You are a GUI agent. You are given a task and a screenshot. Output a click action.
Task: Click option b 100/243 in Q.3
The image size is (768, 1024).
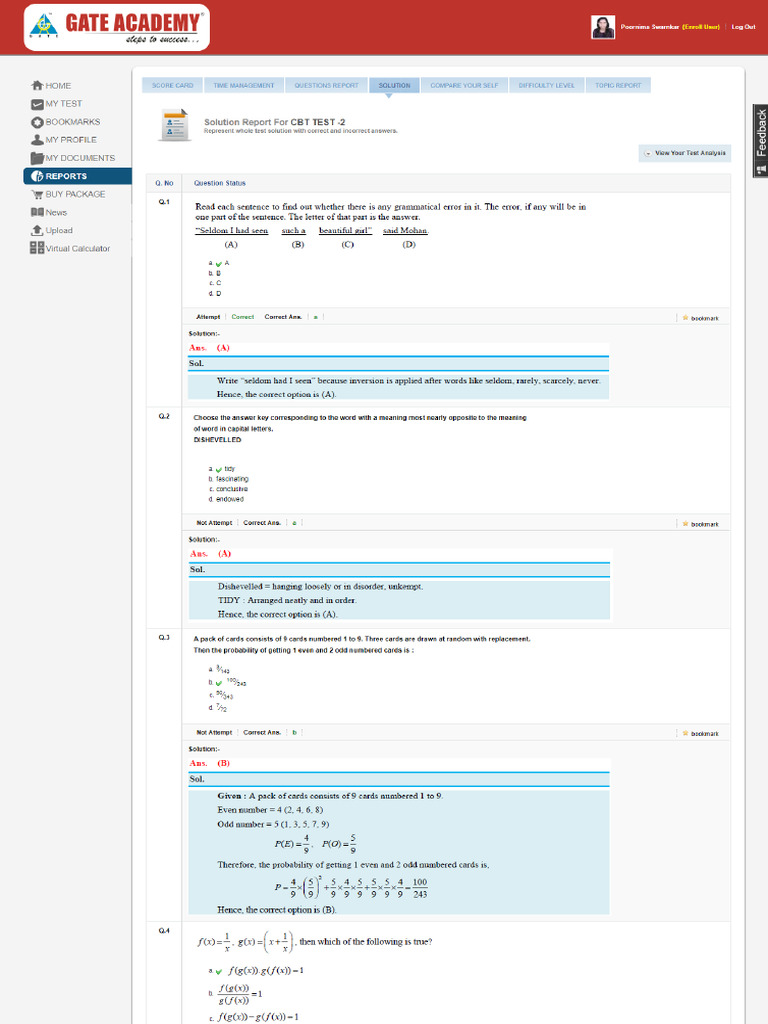228,682
